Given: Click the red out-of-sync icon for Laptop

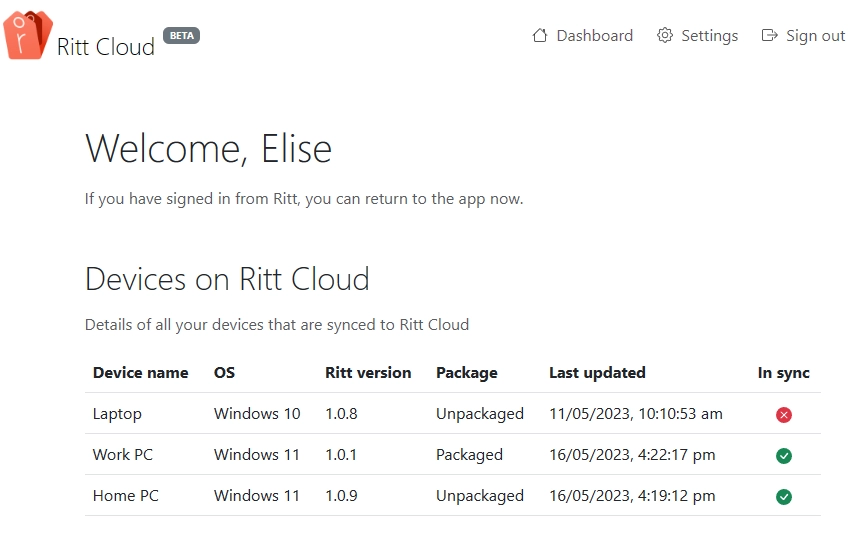Looking at the screenshot, I should (x=784, y=415).
